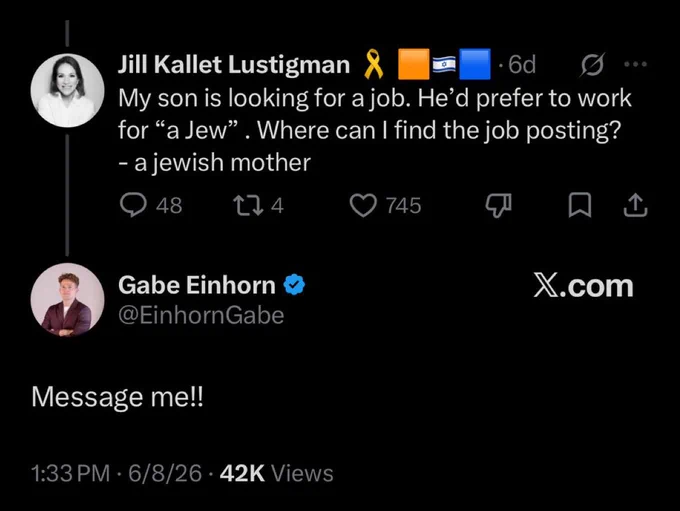The width and height of the screenshot is (680, 511).
Task: Open the share upload icon
Action: (635, 205)
